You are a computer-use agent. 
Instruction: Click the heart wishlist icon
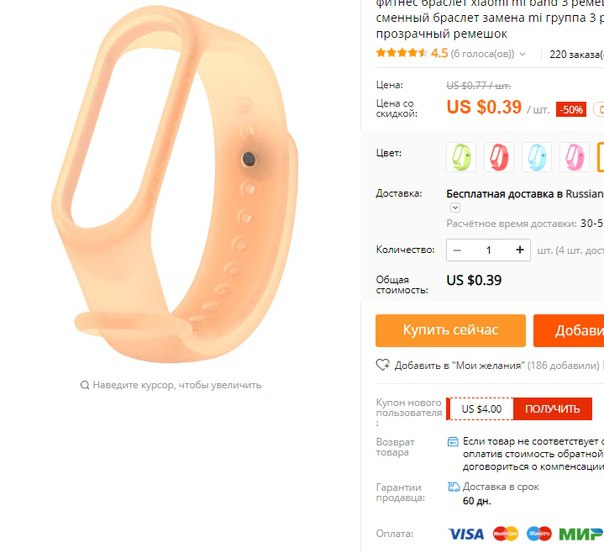[383, 365]
